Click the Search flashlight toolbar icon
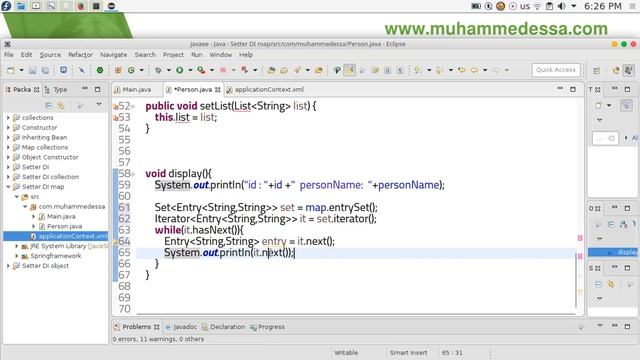Screen dimensions: 640x360 click(x=297, y=70)
